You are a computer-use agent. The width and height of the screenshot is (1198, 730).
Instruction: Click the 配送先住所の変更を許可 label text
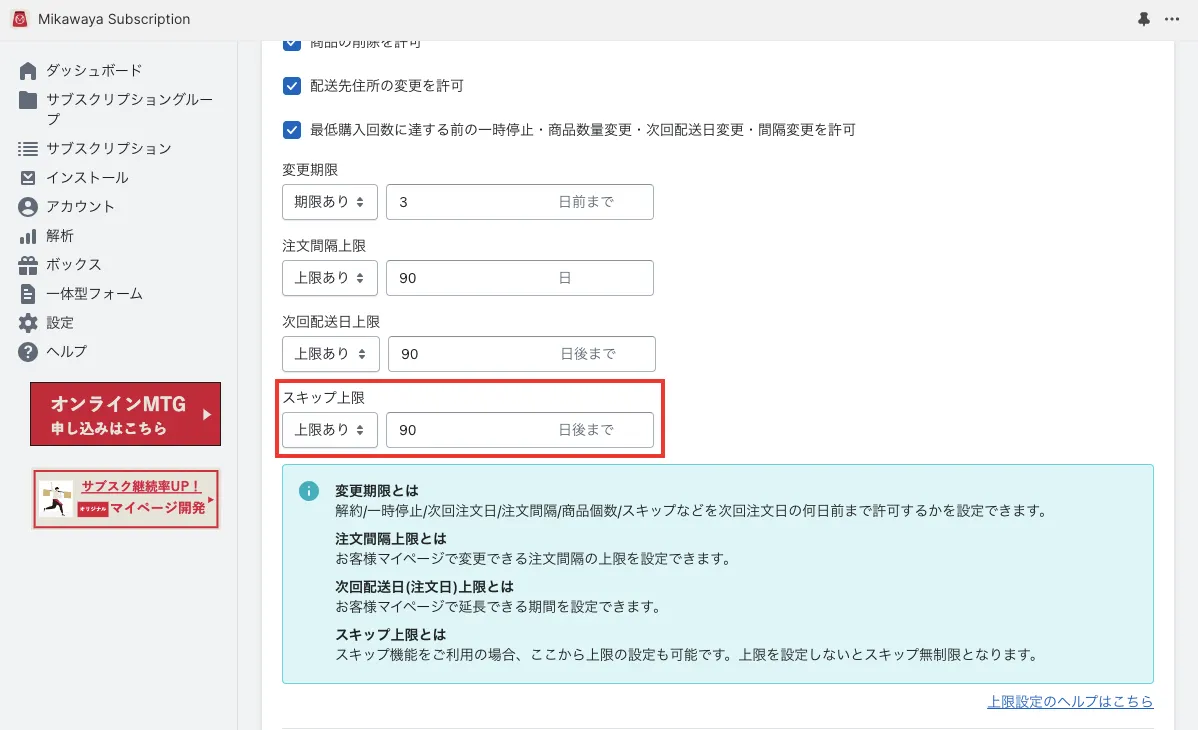coord(387,86)
